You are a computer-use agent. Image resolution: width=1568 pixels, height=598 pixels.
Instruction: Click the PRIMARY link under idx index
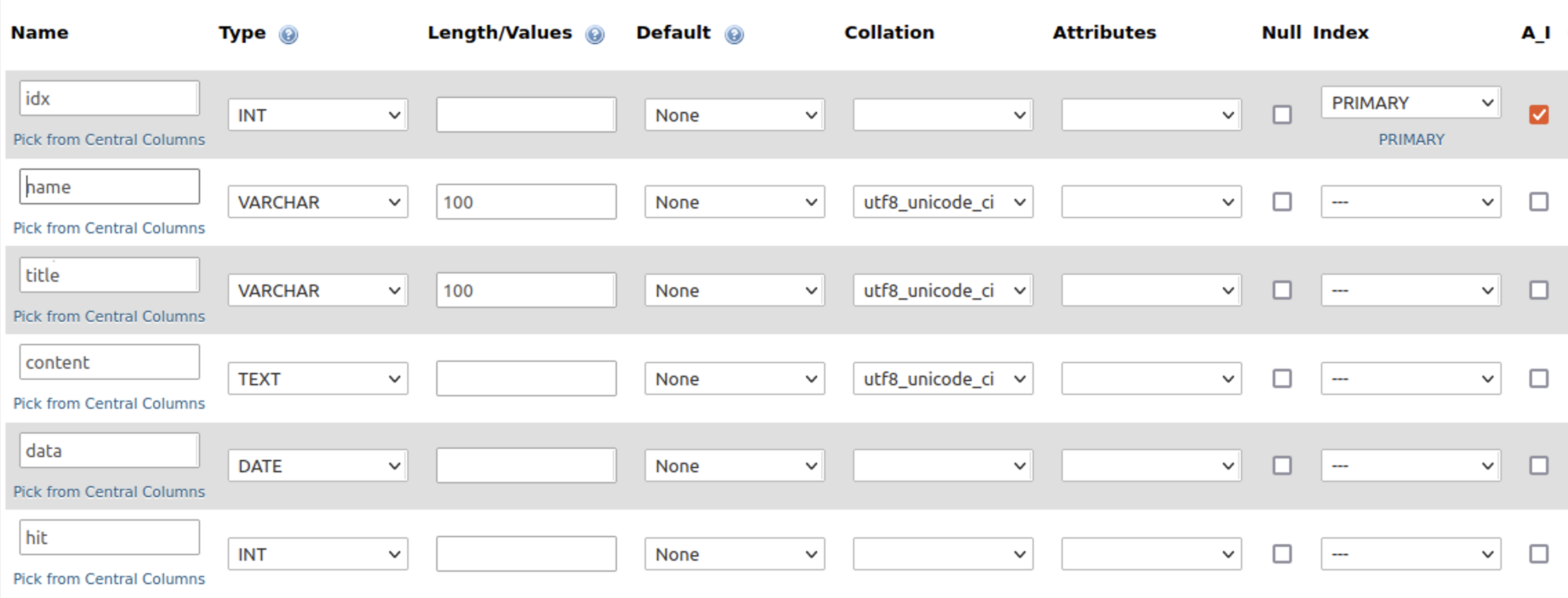(1411, 139)
